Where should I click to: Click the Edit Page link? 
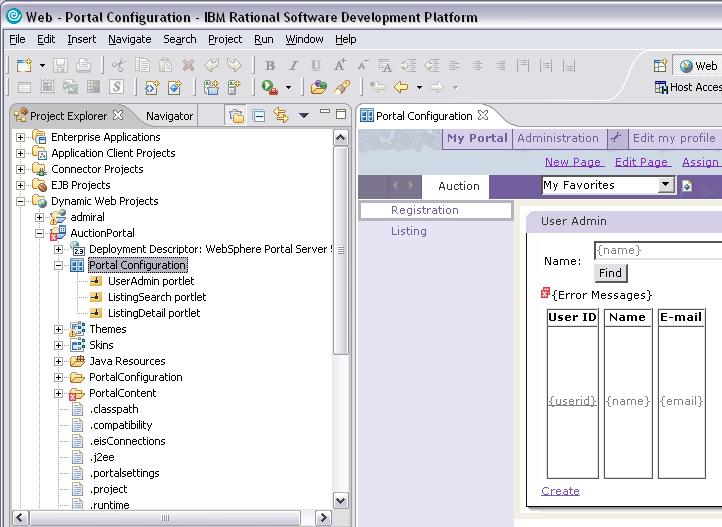click(641, 162)
